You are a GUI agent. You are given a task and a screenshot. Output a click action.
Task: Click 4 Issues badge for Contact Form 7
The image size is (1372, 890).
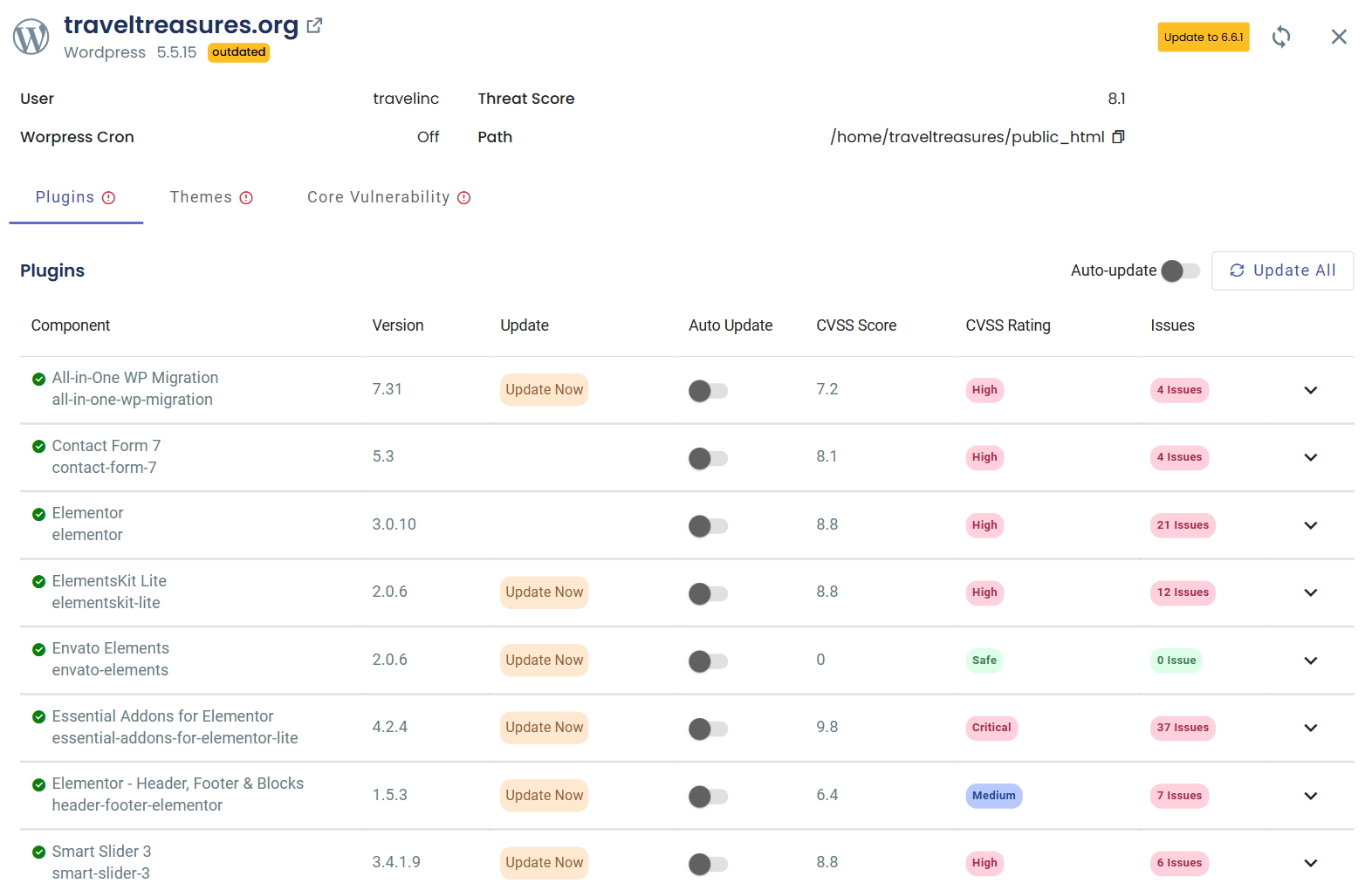point(1179,457)
